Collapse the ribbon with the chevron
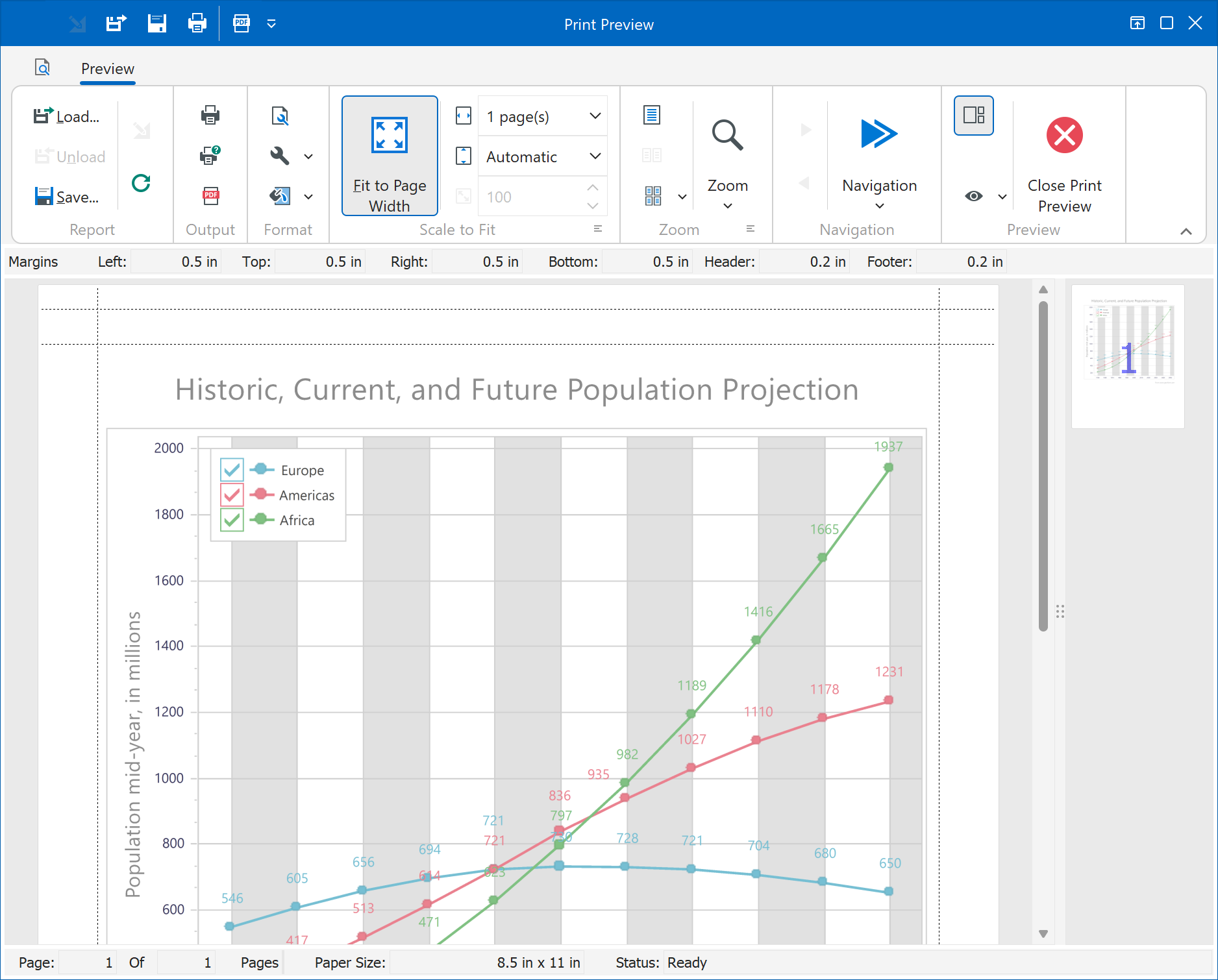 click(x=1186, y=232)
